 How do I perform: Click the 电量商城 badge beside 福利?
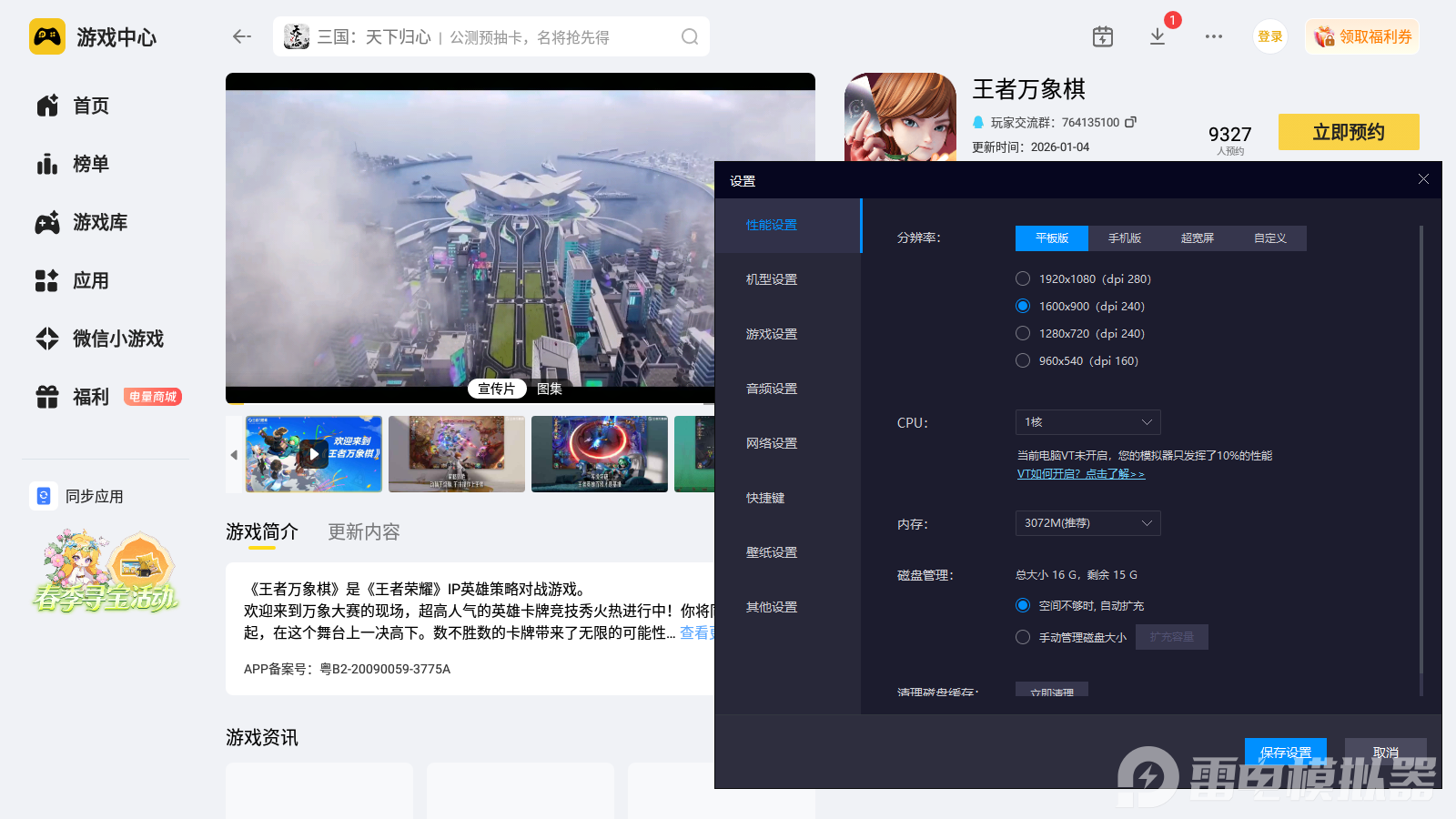point(153,397)
